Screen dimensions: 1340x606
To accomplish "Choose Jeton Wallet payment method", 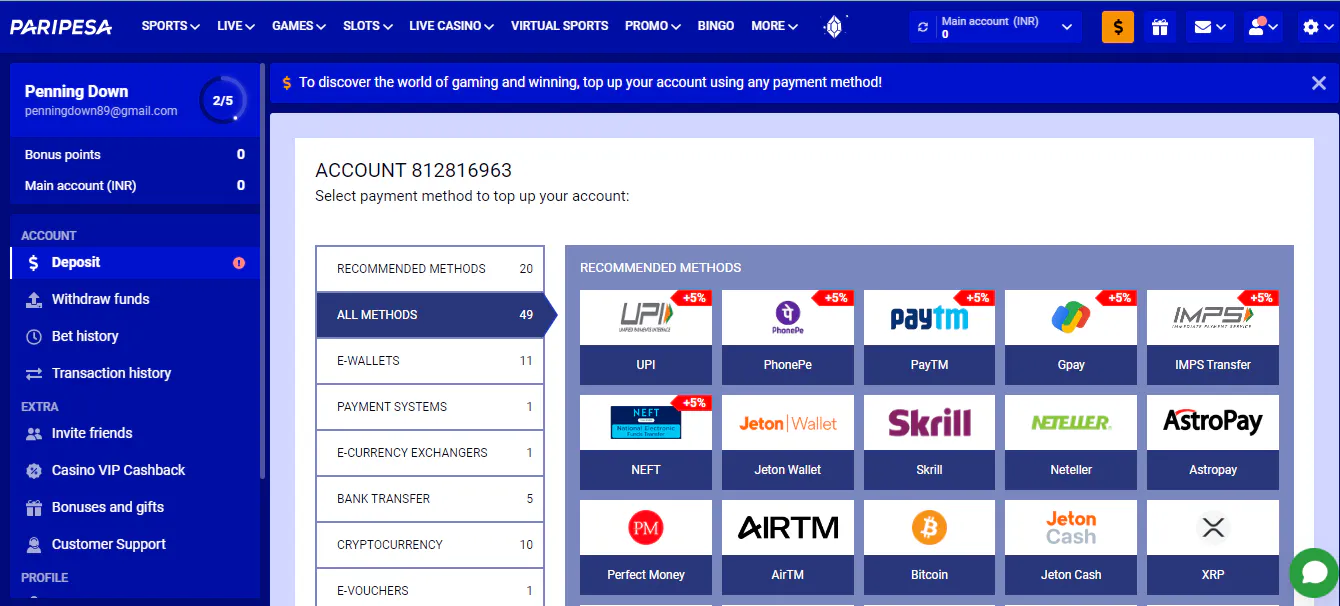I will tap(788, 442).
